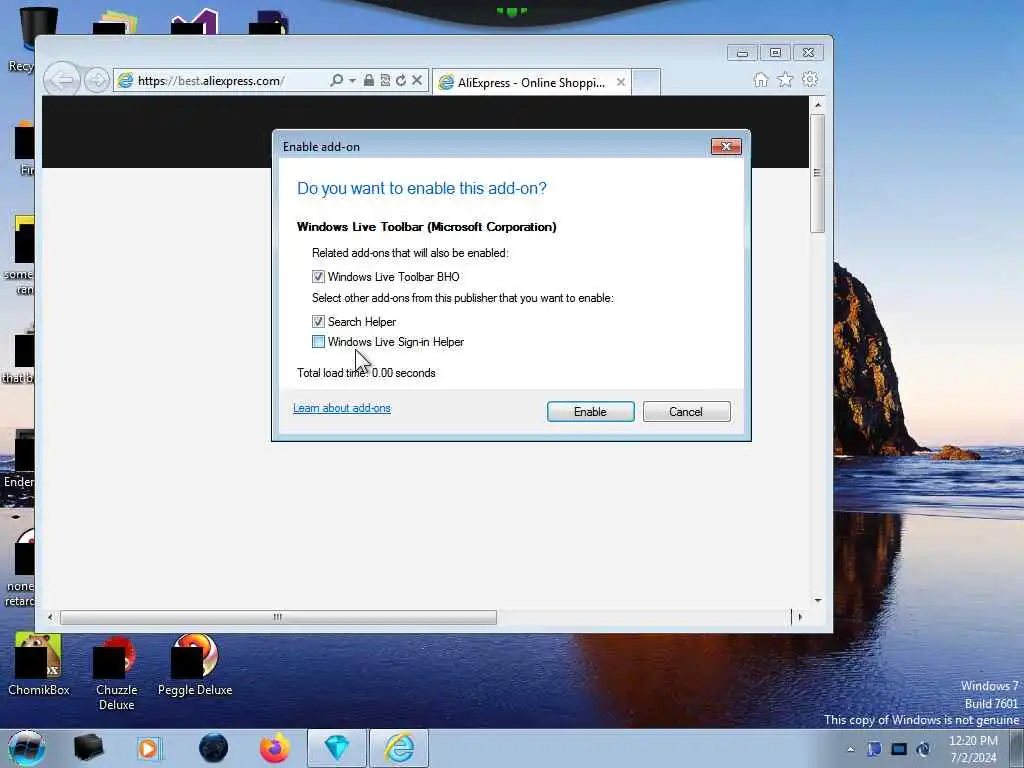
Task: Click the Show desktop strip at taskbar end
Action: [1016, 748]
